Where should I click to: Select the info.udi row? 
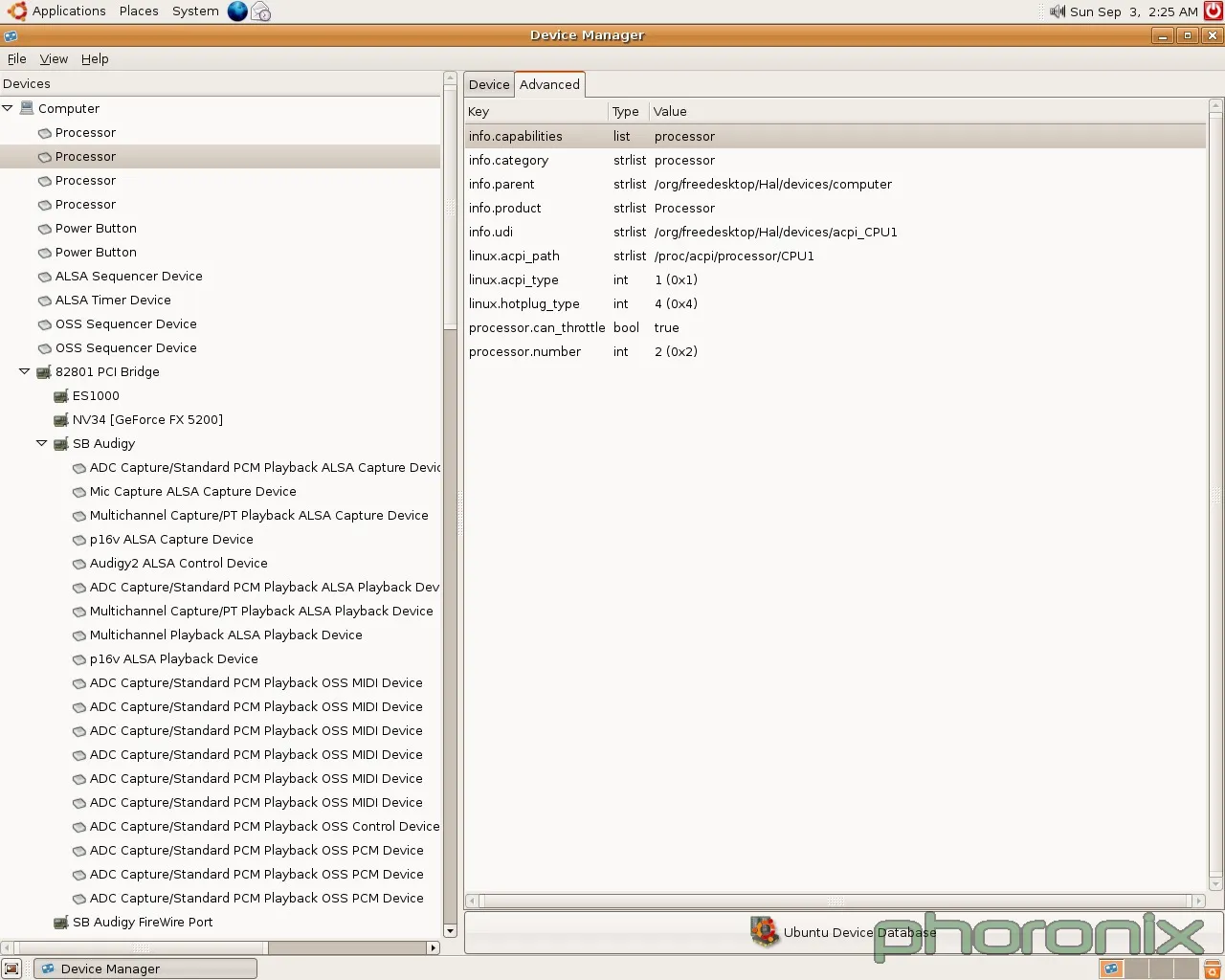pyautogui.click(x=835, y=233)
